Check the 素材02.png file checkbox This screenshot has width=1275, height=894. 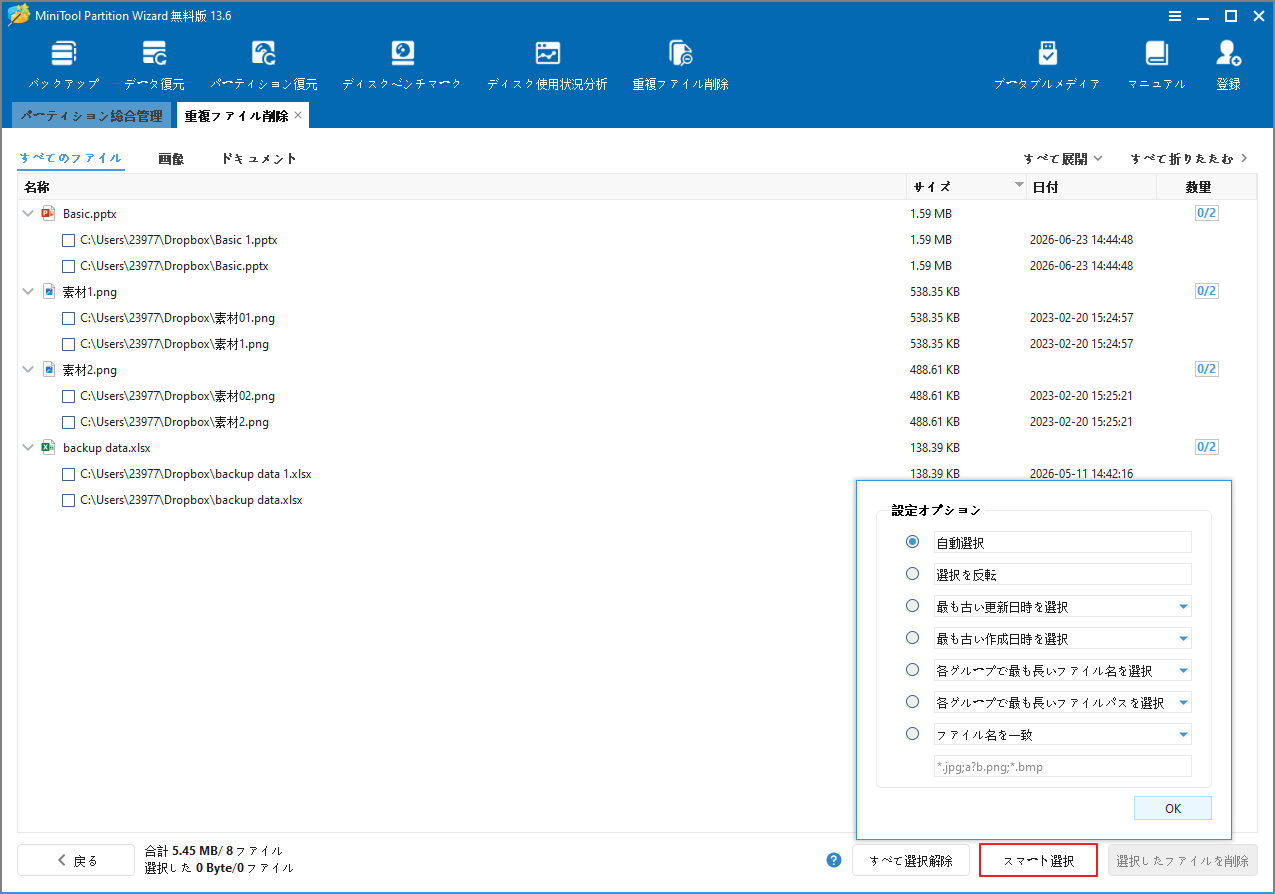68,396
